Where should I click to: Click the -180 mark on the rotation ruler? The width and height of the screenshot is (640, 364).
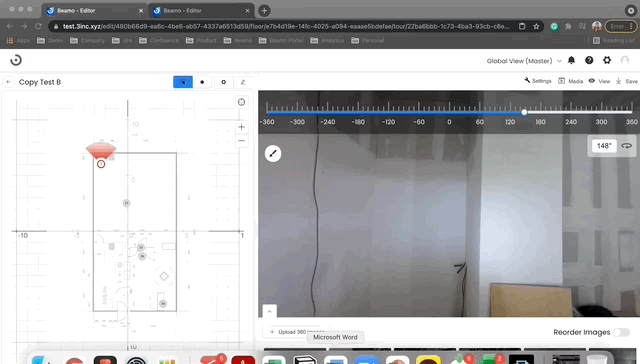coord(358,122)
